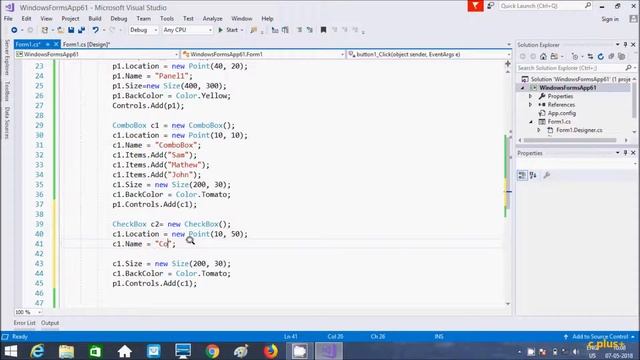Viewport: 640px width, 360px height.
Task: Expand the References node in Solution Explorer
Action: coord(531,105)
